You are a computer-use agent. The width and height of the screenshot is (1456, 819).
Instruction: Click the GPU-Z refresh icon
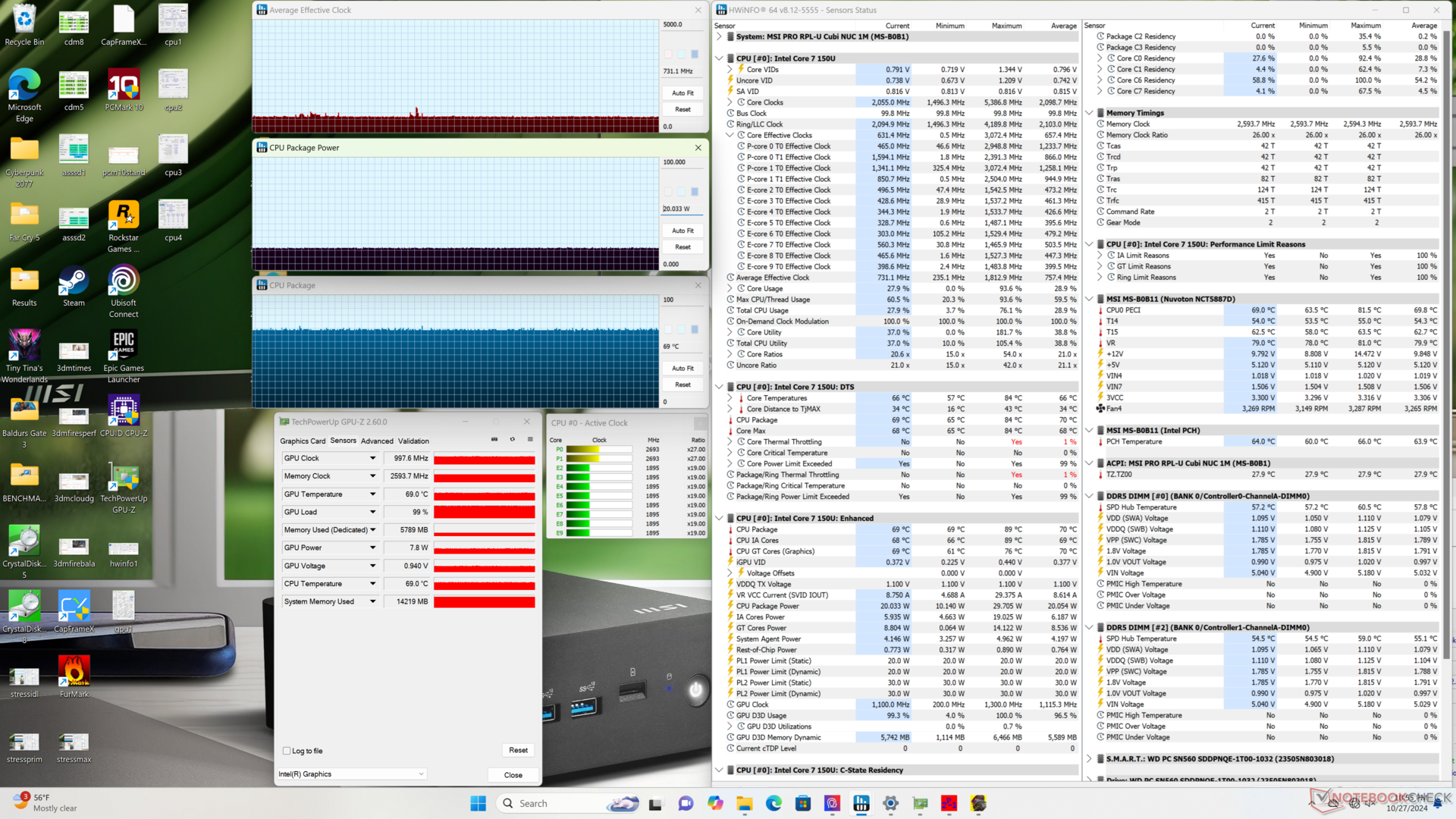pos(513,440)
